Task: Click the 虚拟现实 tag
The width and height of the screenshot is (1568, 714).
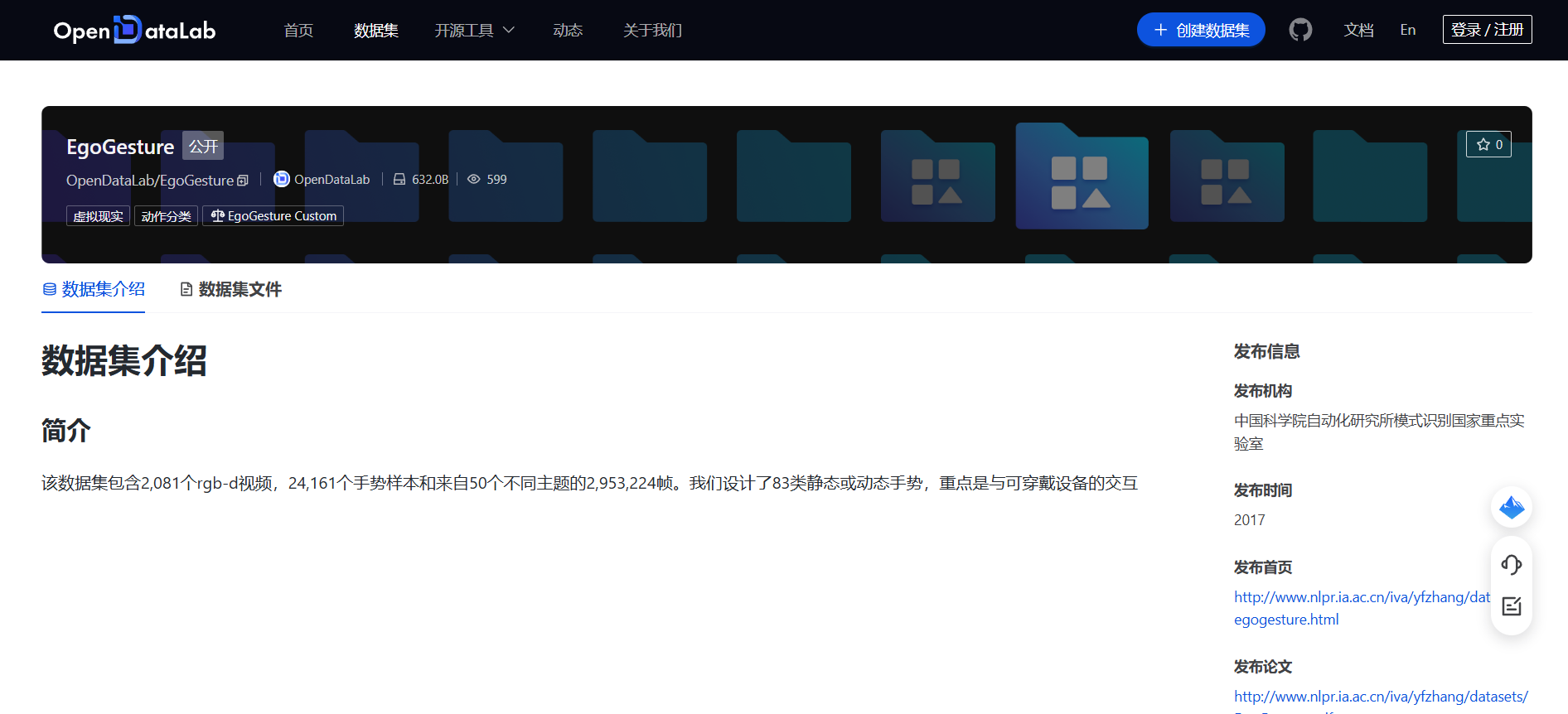Action: [98, 216]
